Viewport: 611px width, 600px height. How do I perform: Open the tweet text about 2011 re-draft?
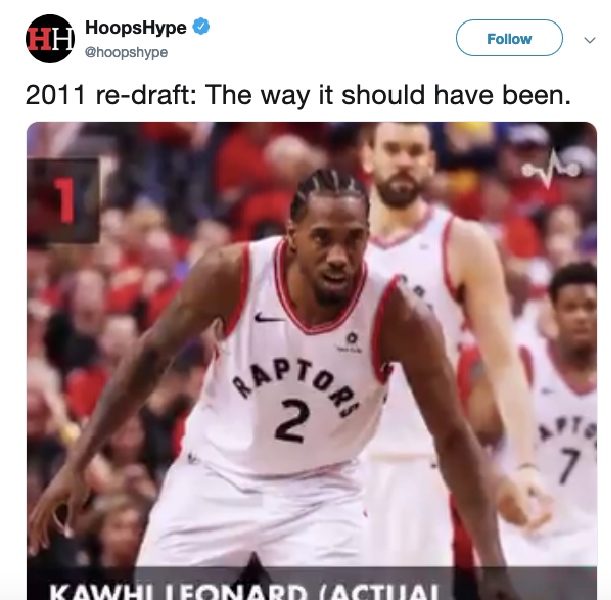click(x=298, y=95)
